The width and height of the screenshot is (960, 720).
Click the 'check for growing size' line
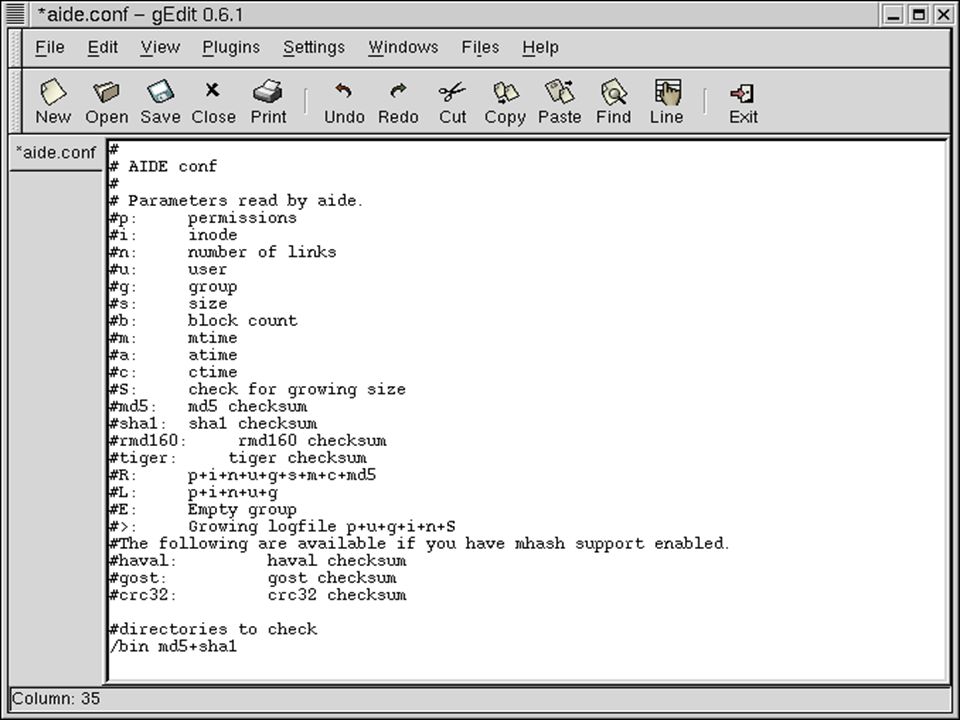pyautogui.click(x=257, y=389)
